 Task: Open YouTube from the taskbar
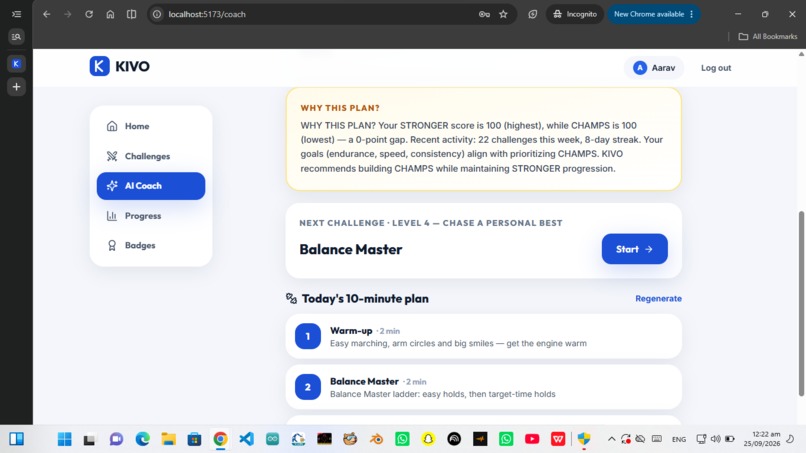pyautogui.click(x=532, y=439)
